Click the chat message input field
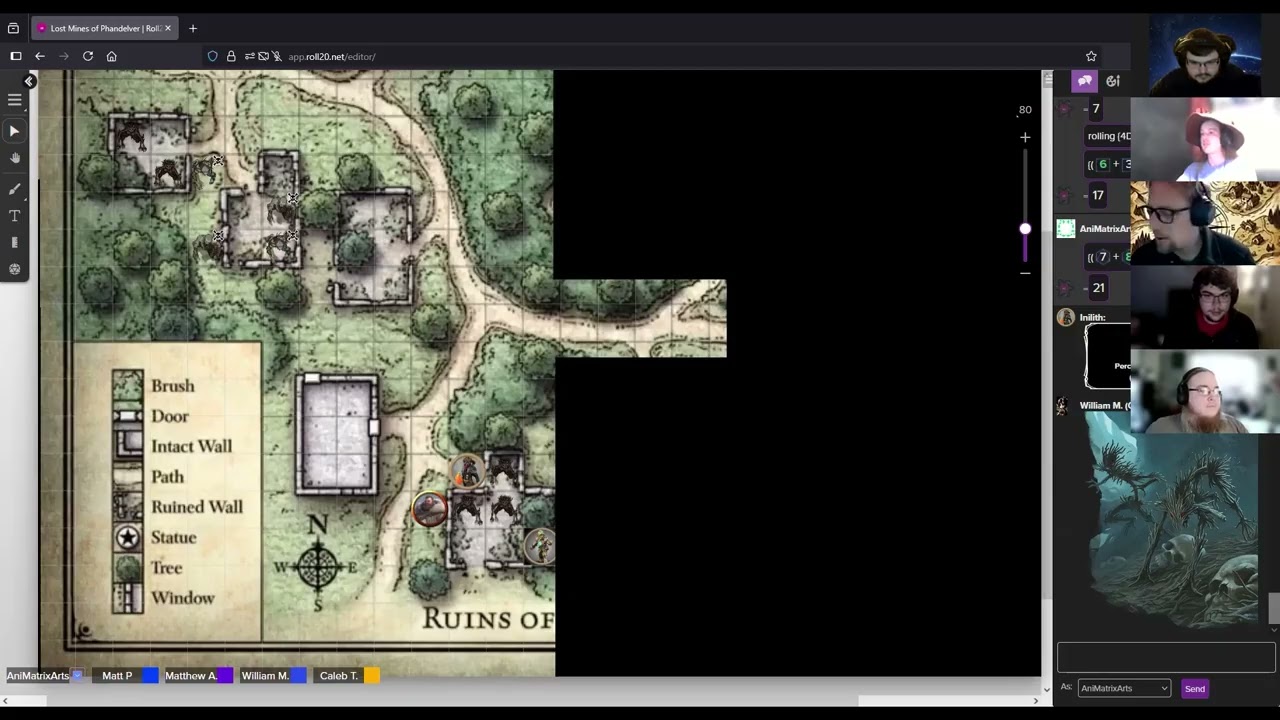The width and height of the screenshot is (1280, 720). click(x=1166, y=657)
